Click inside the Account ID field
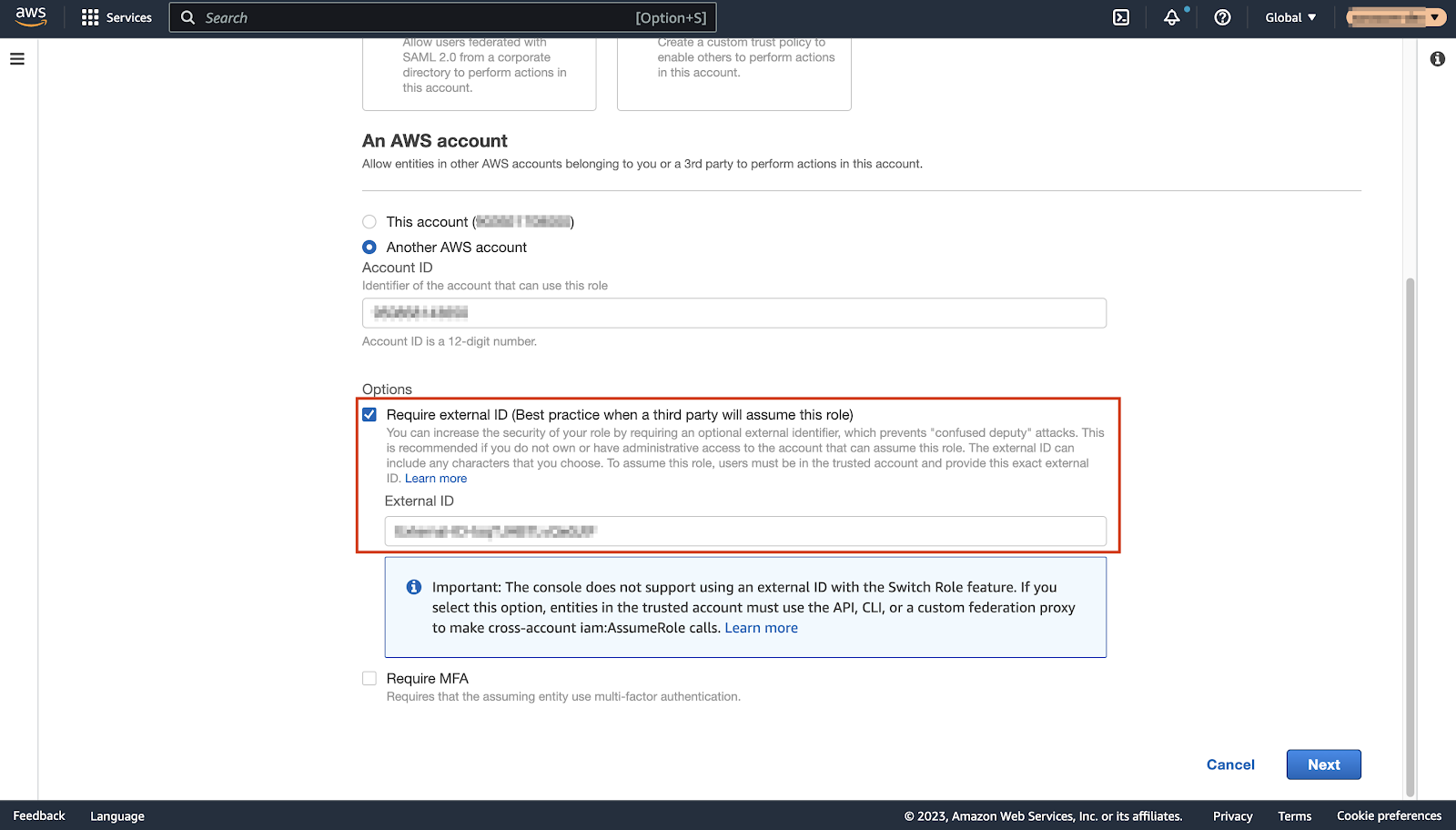 (x=733, y=313)
